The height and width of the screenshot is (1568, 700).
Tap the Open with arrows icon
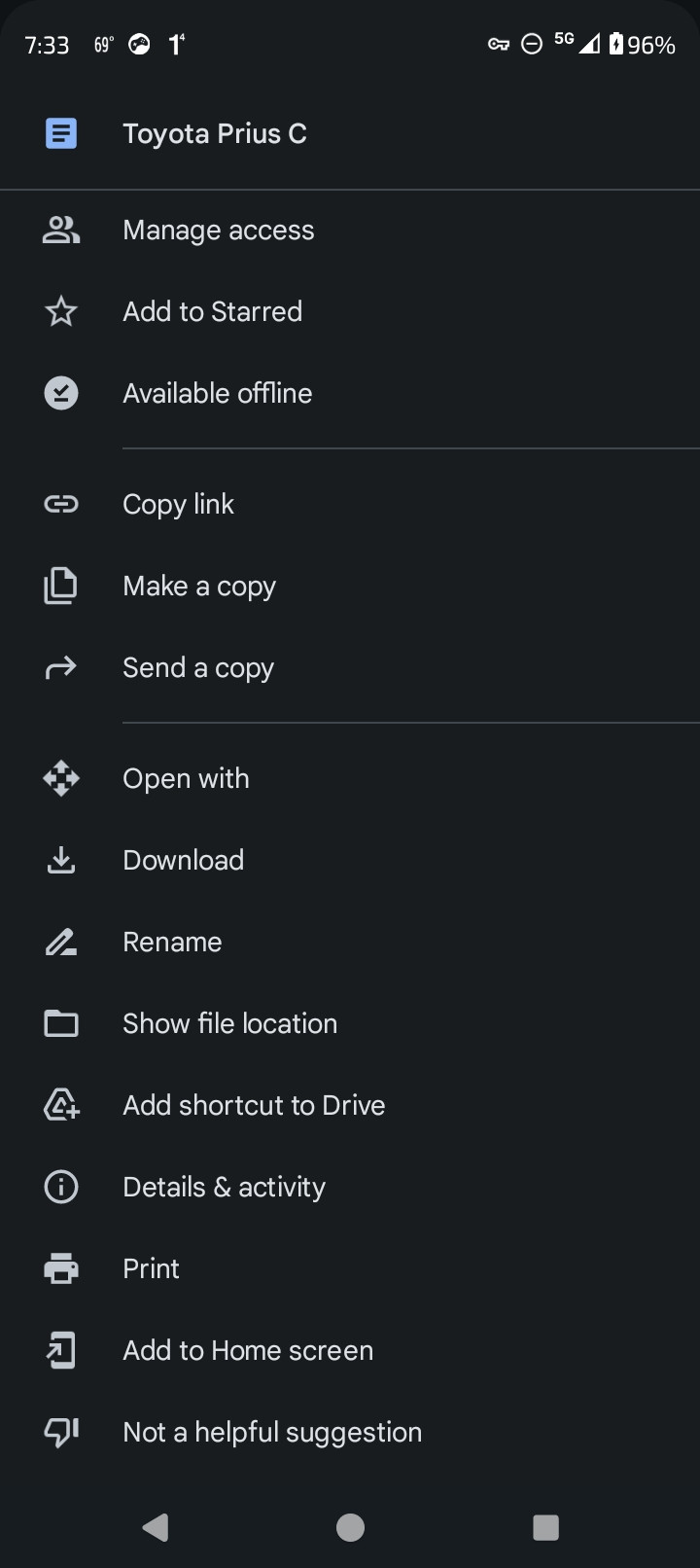61,778
